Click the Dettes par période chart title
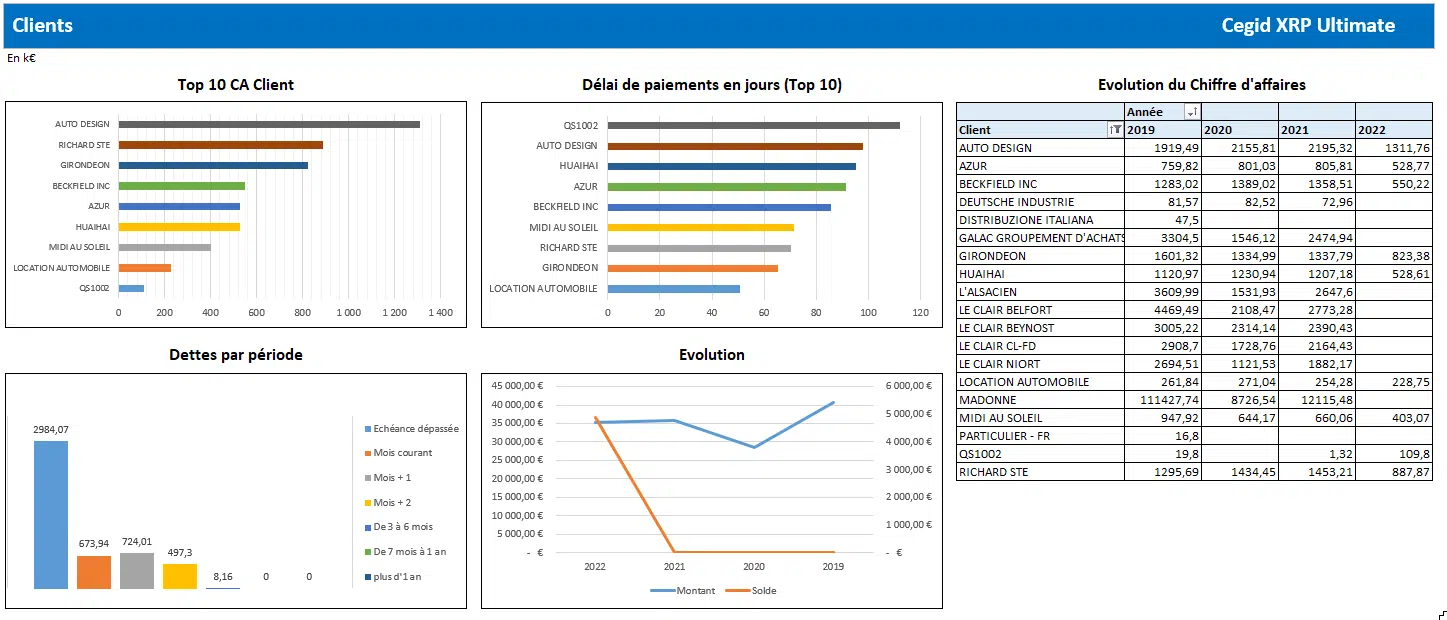 click(236, 355)
